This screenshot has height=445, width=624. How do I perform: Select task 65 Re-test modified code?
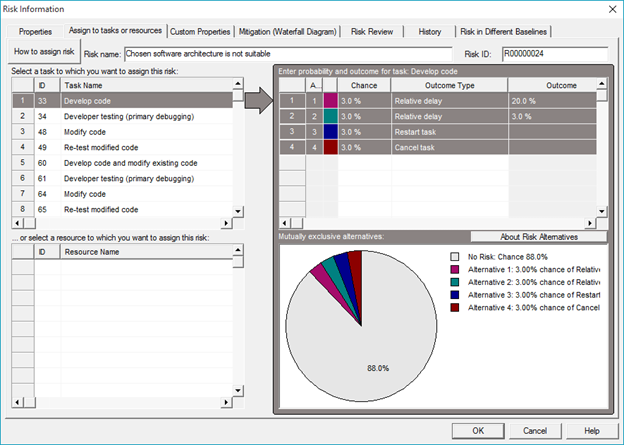123,209
